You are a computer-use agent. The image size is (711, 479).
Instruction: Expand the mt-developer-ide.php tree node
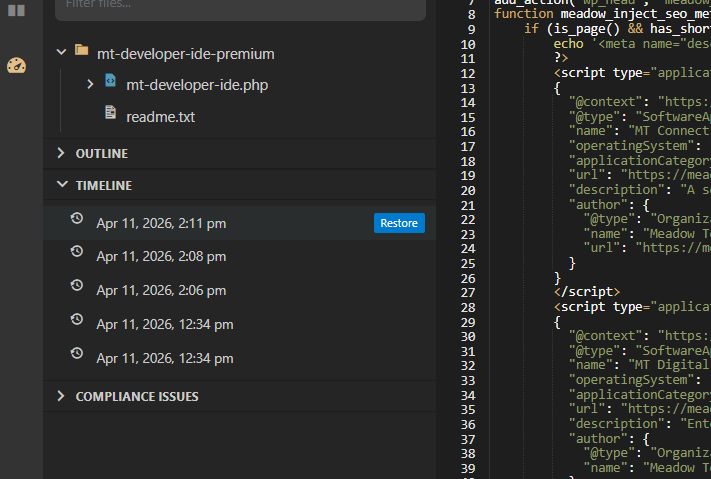pos(90,84)
